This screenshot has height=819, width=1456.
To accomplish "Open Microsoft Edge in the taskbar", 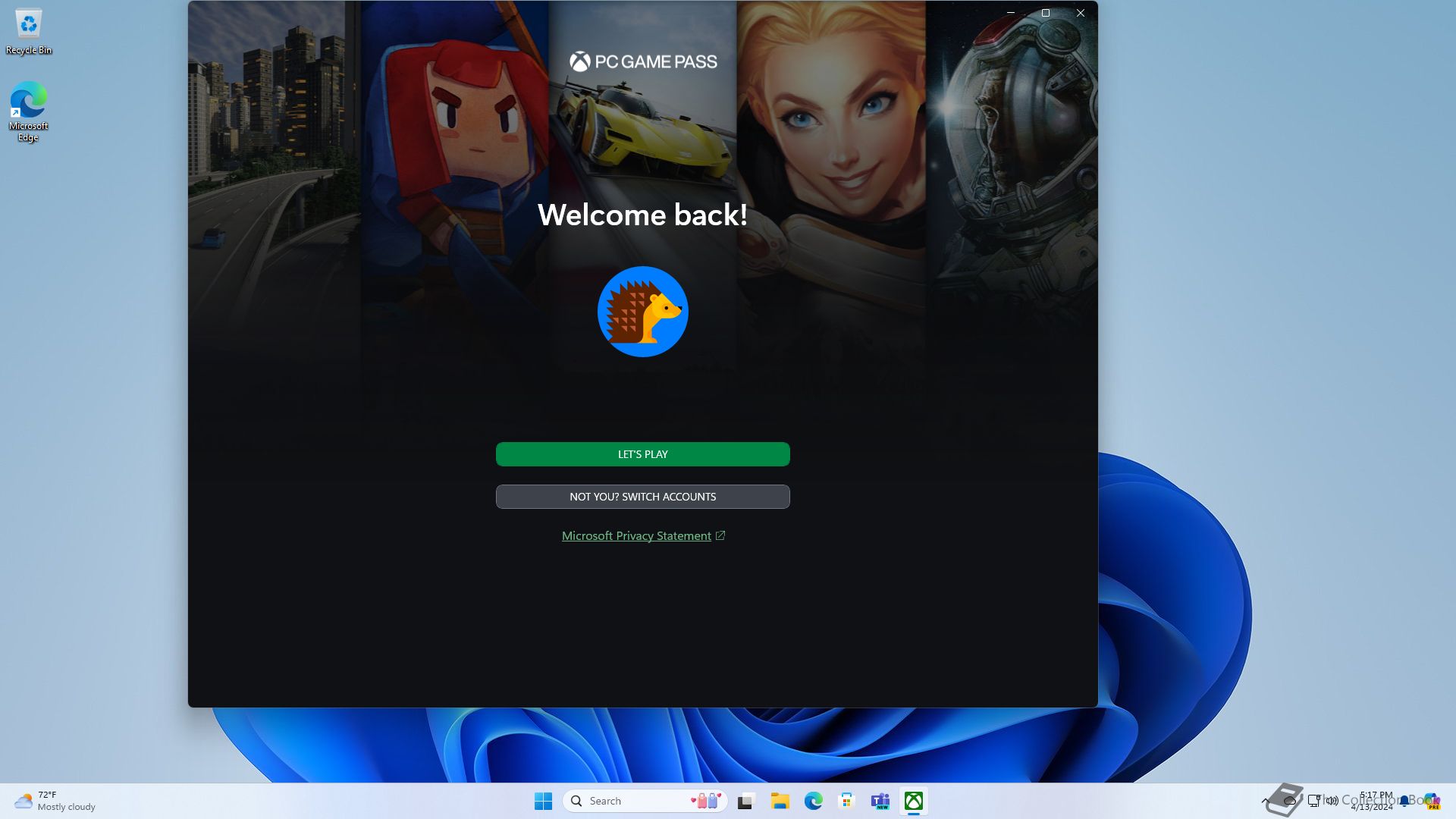I will coord(813,801).
